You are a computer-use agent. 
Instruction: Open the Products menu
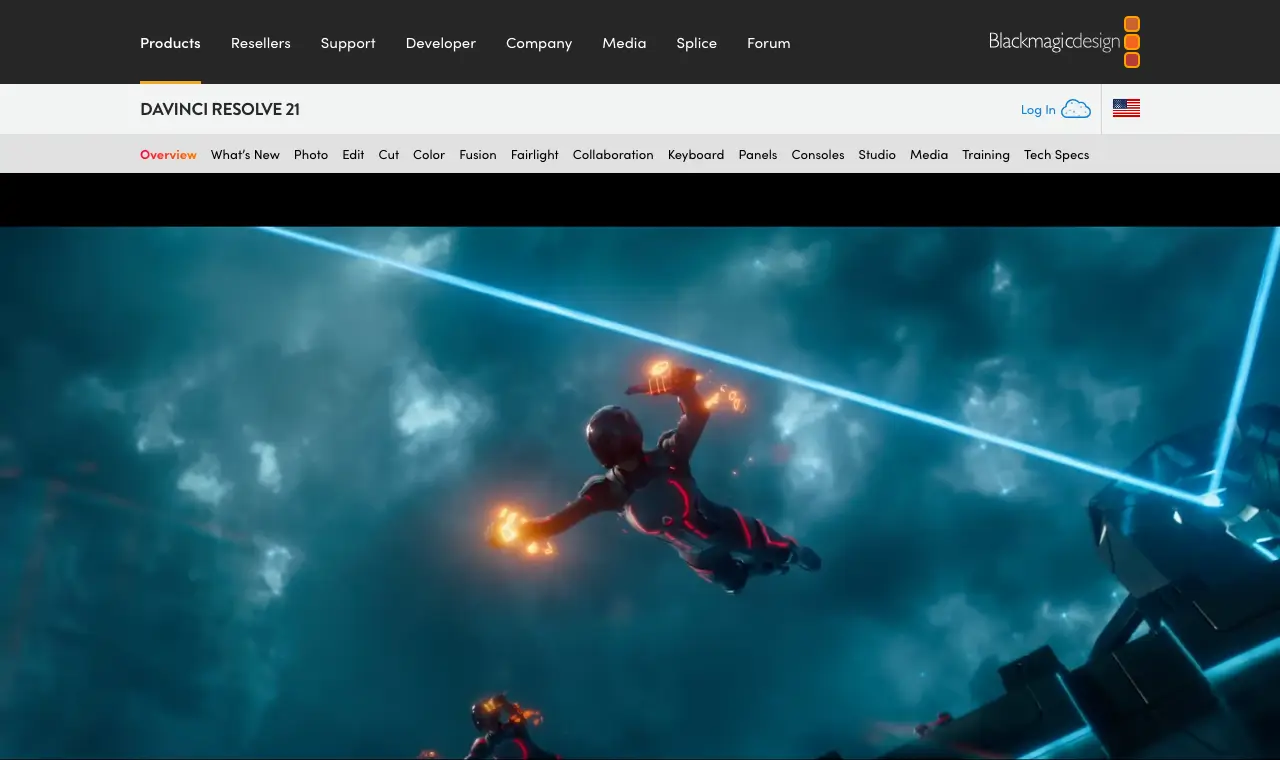[x=170, y=43]
